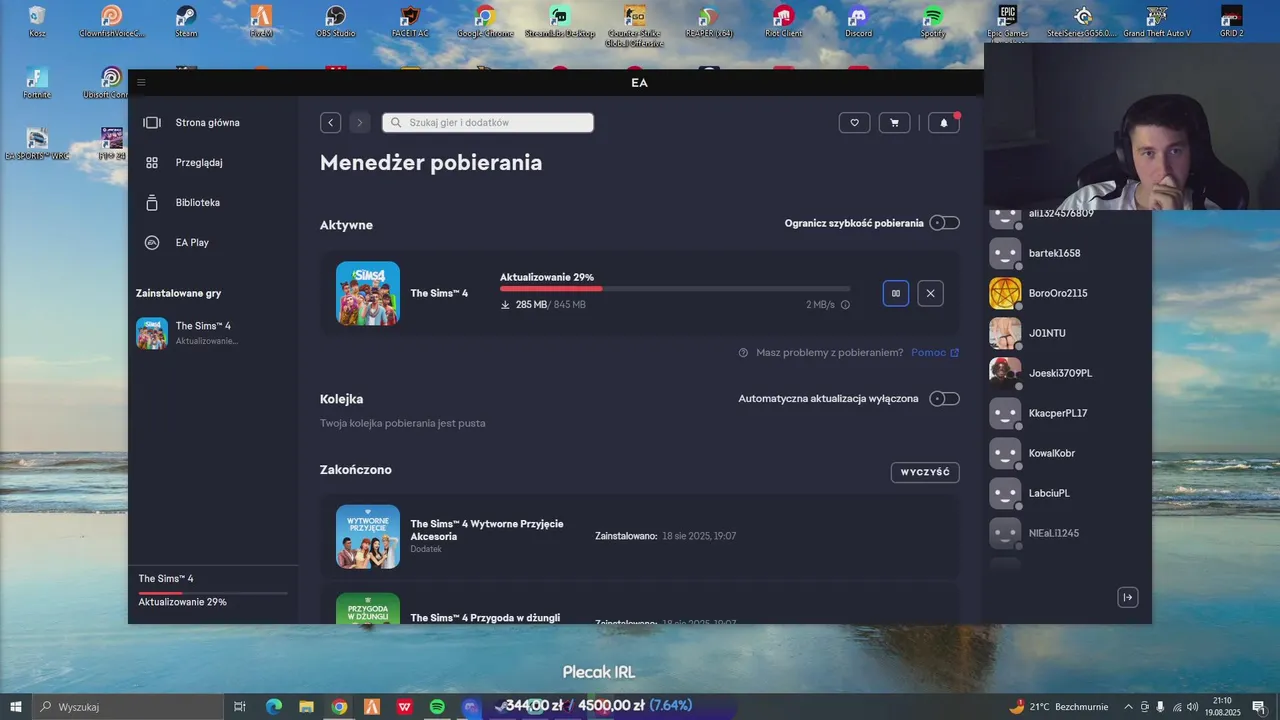Click Riot Client desktop icon
The image size is (1280, 720).
click(x=784, y=21)
